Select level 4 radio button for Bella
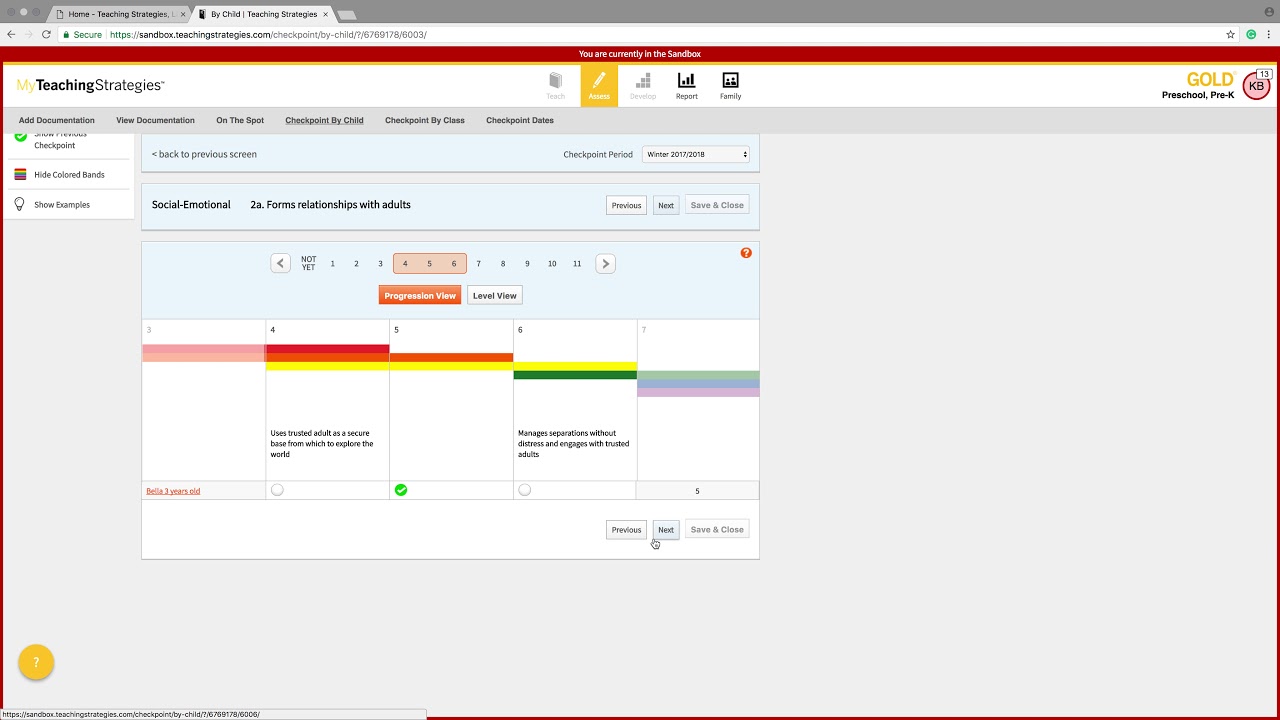Screen dimensions: 1280x720 tap(277, 490)
